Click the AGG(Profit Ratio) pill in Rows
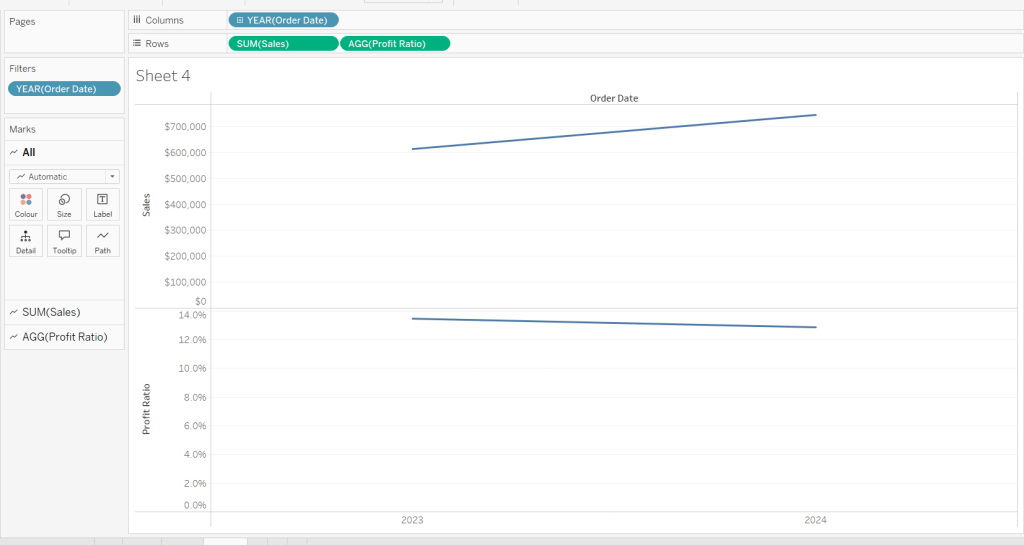Viewport: 1024px width, 545px height. pyautogui.click(x=395, y=43)
